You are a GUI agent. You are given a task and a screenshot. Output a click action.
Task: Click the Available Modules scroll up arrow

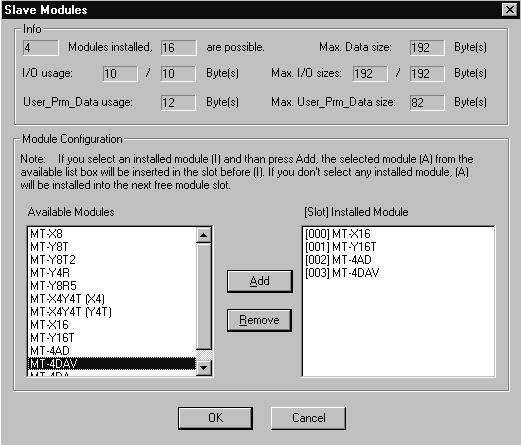pos(203,235)
